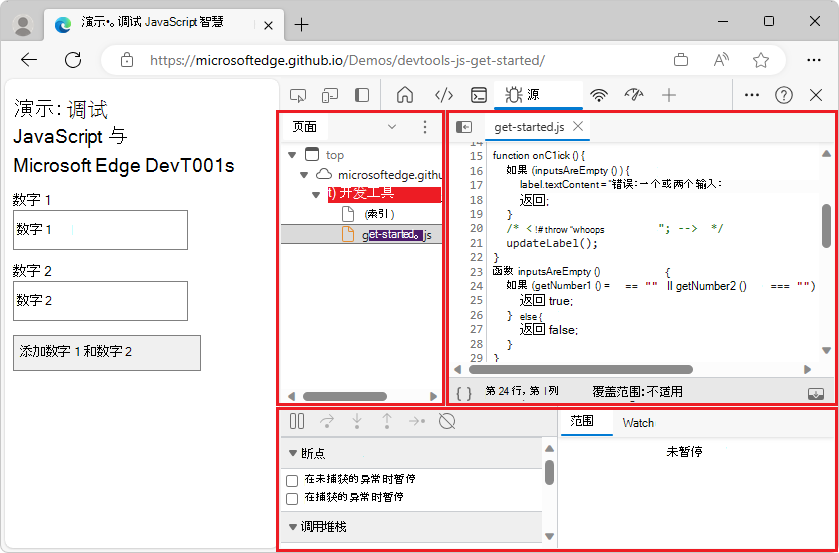Click the 数字 2 input field
The image size is (839, 553).
click(101, 301)
